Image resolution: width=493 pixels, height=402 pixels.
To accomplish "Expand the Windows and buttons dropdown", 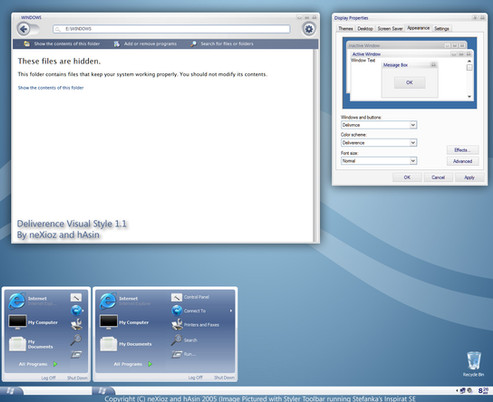I will point(413,125).
